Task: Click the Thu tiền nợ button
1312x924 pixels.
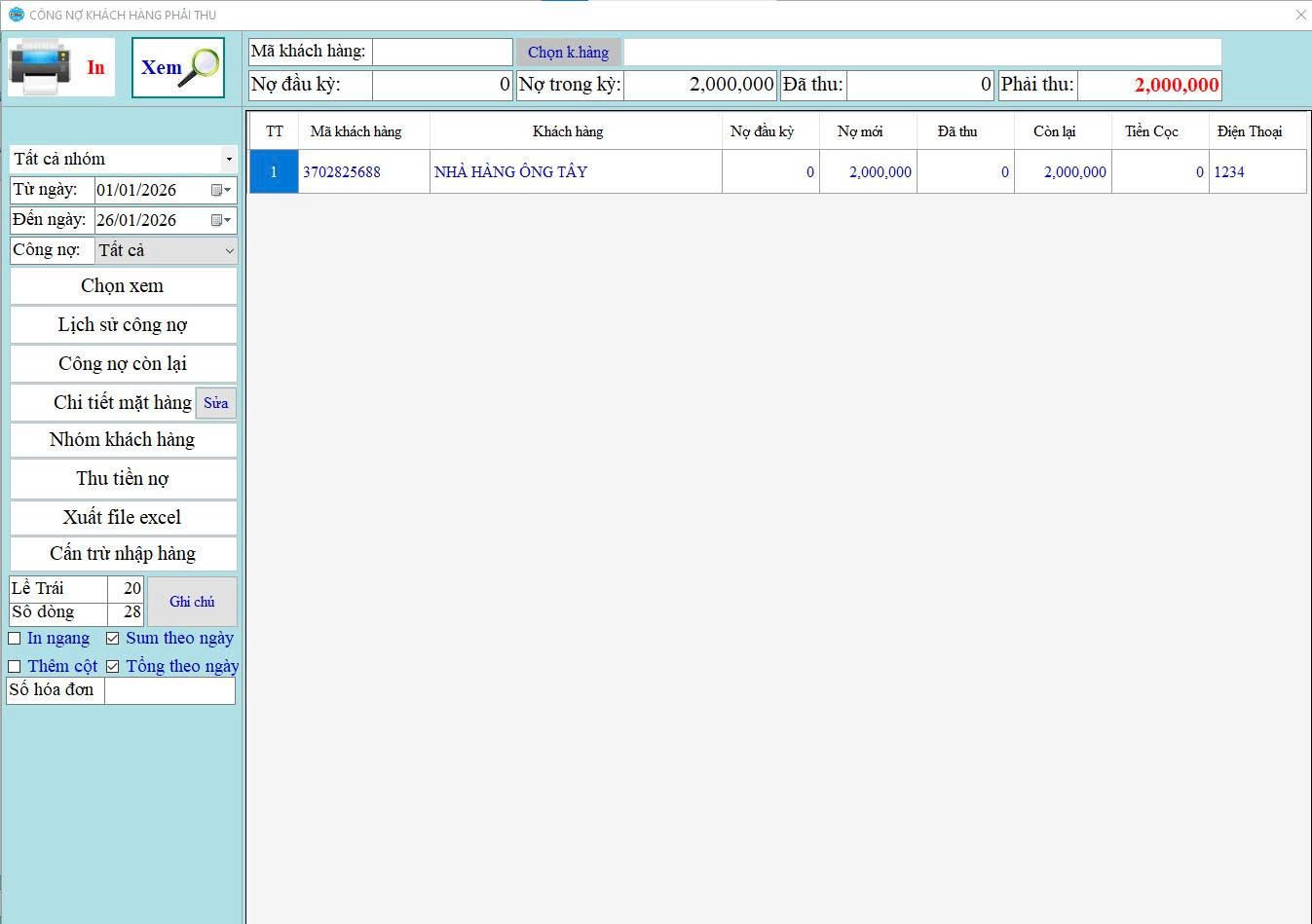Action: click(x=123, y=479)
